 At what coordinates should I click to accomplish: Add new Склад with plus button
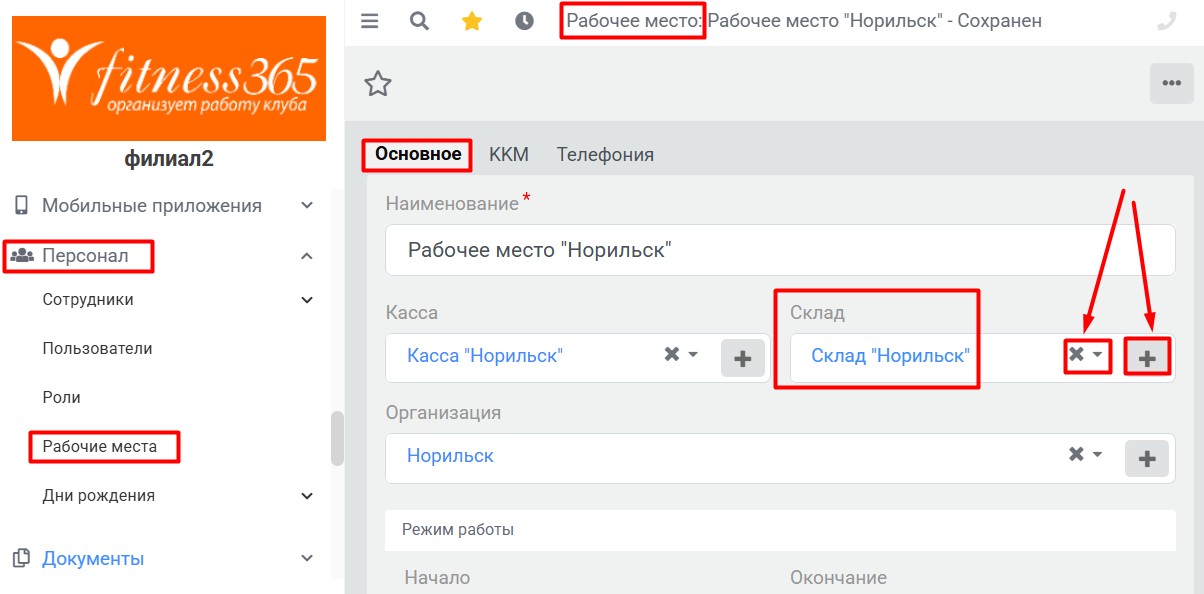tap(1147, 358)
